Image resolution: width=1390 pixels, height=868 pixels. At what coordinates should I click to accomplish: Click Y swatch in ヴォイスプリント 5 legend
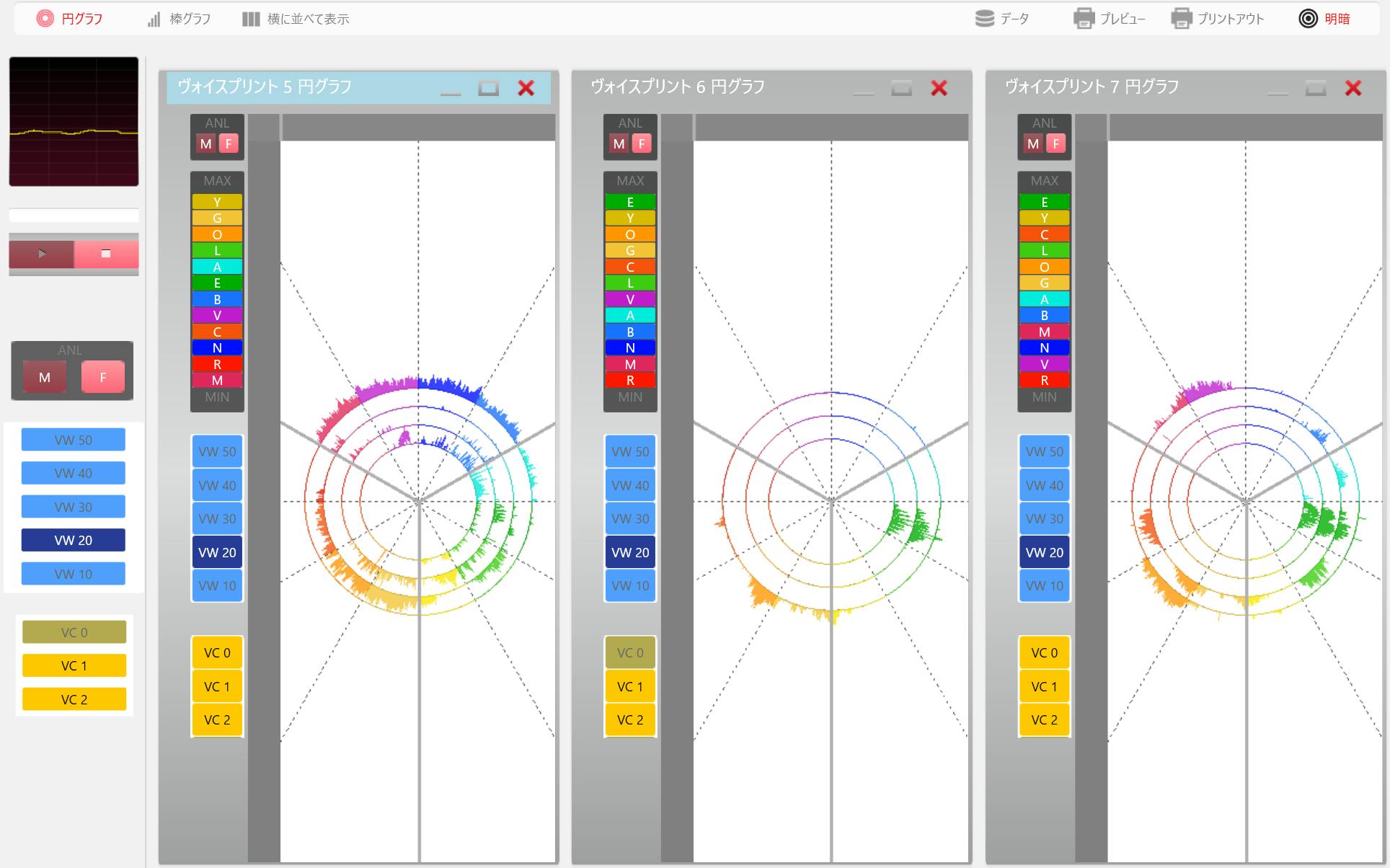point(217,202)
